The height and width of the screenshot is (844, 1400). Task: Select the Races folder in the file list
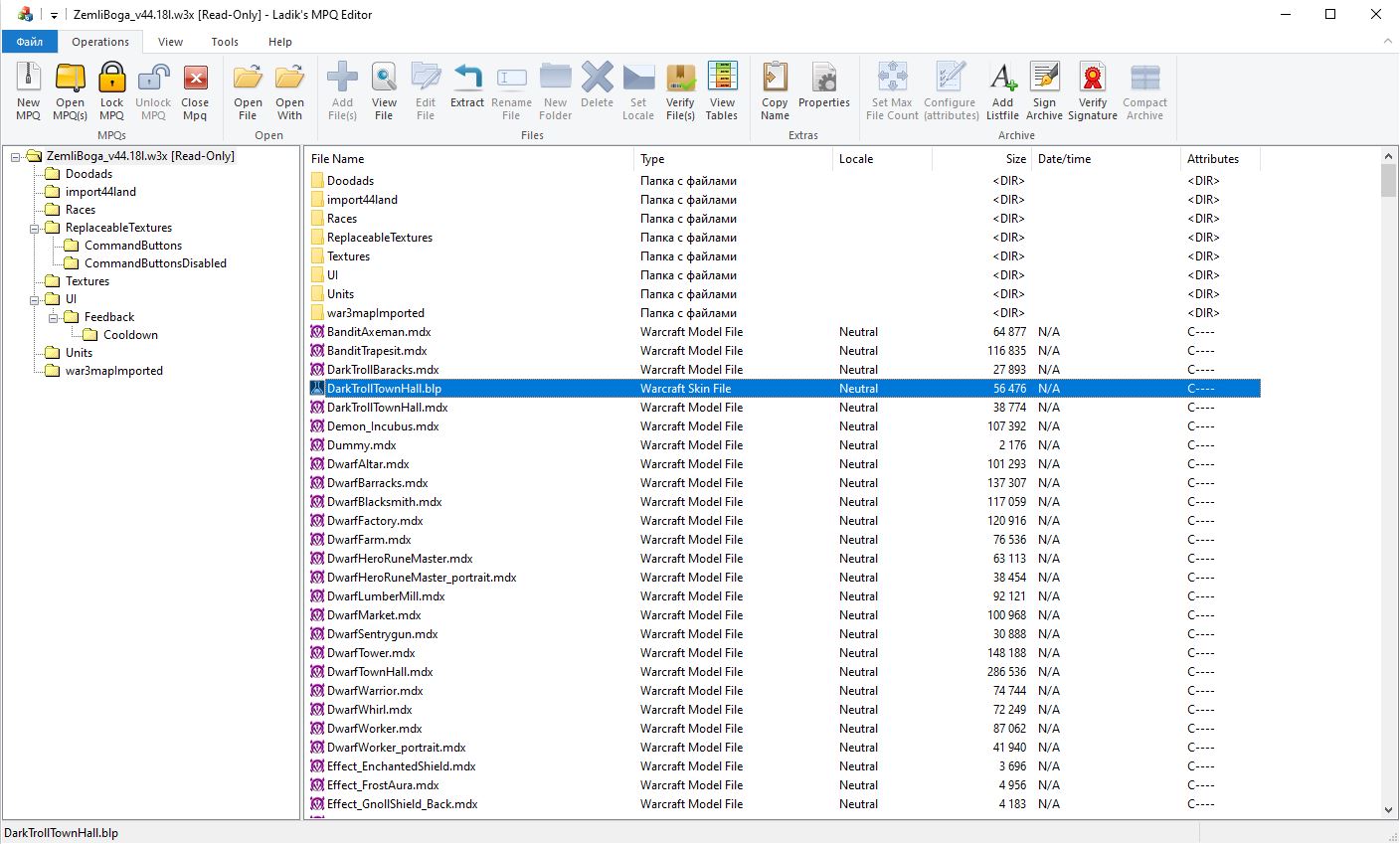(x=784, y=219)
